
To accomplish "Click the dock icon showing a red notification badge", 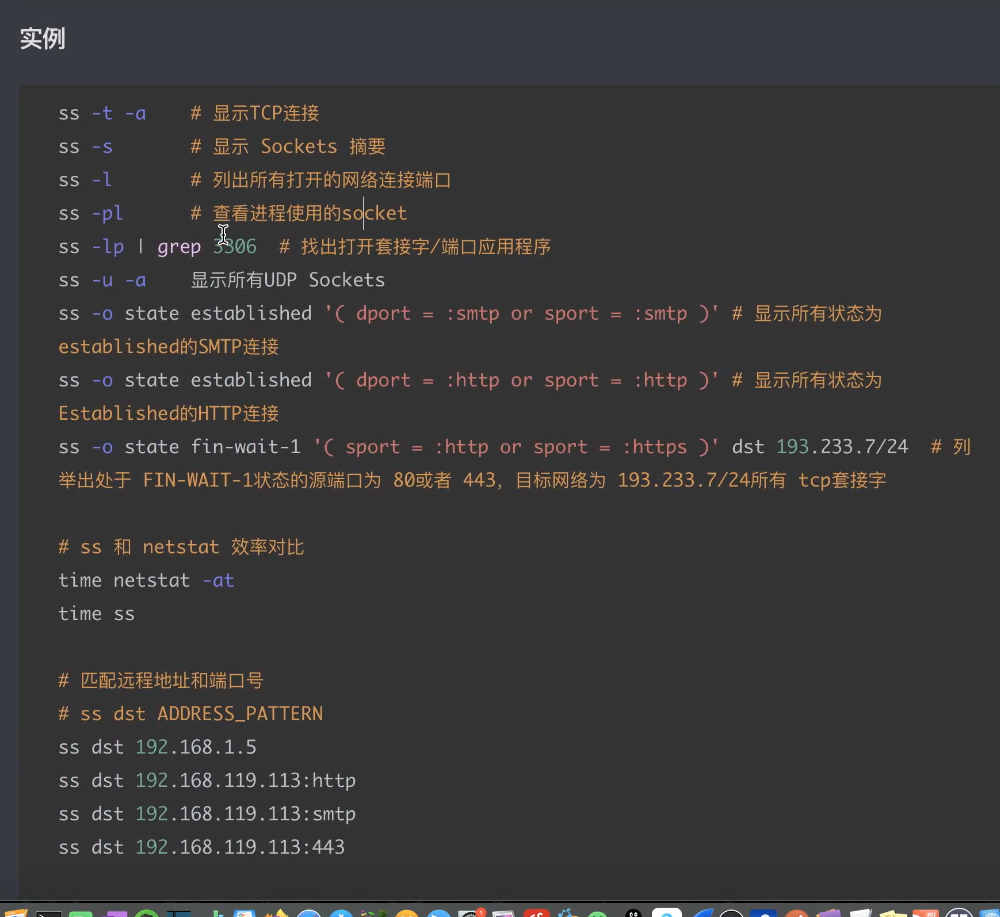I will point(470,912).
